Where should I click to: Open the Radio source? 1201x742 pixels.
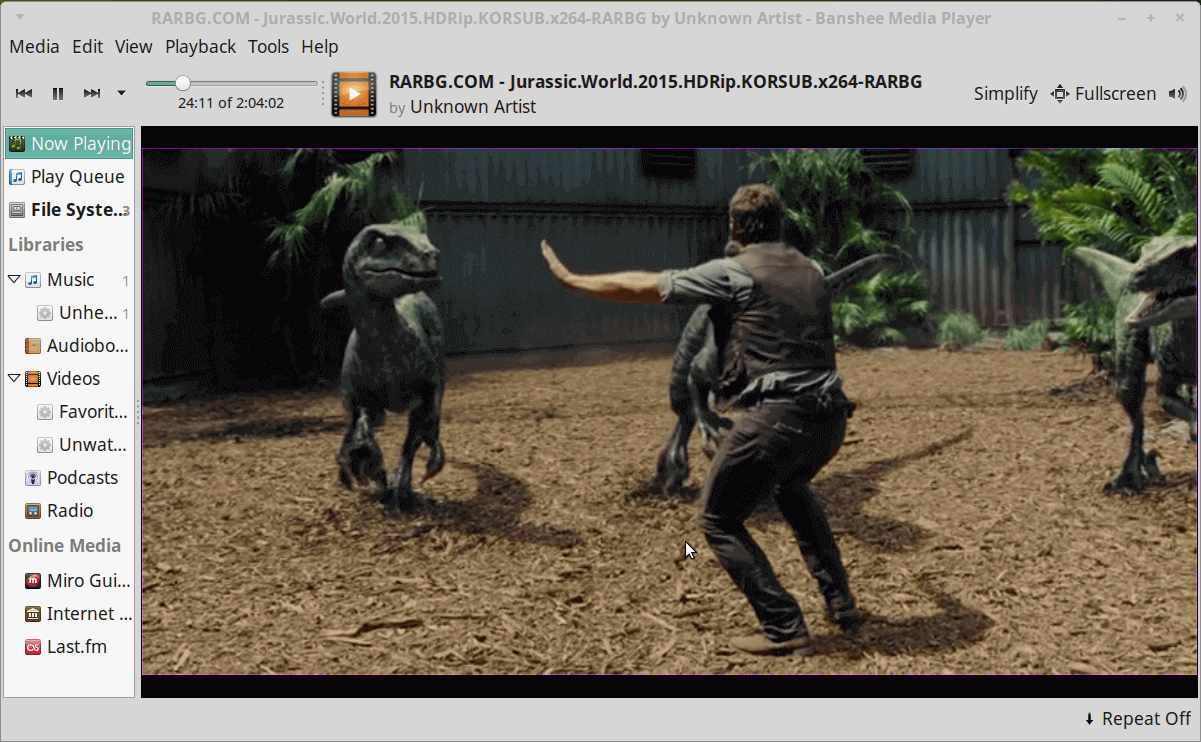pos(70,511)
